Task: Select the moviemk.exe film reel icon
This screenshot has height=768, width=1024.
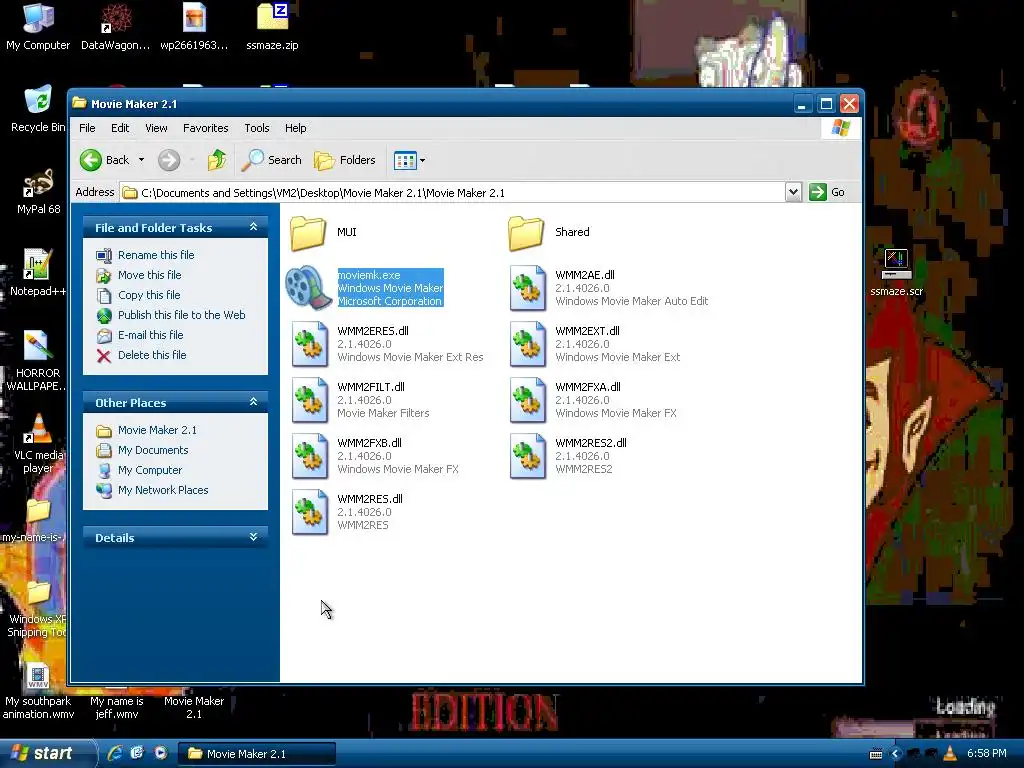Action: (x=308, y=288)
